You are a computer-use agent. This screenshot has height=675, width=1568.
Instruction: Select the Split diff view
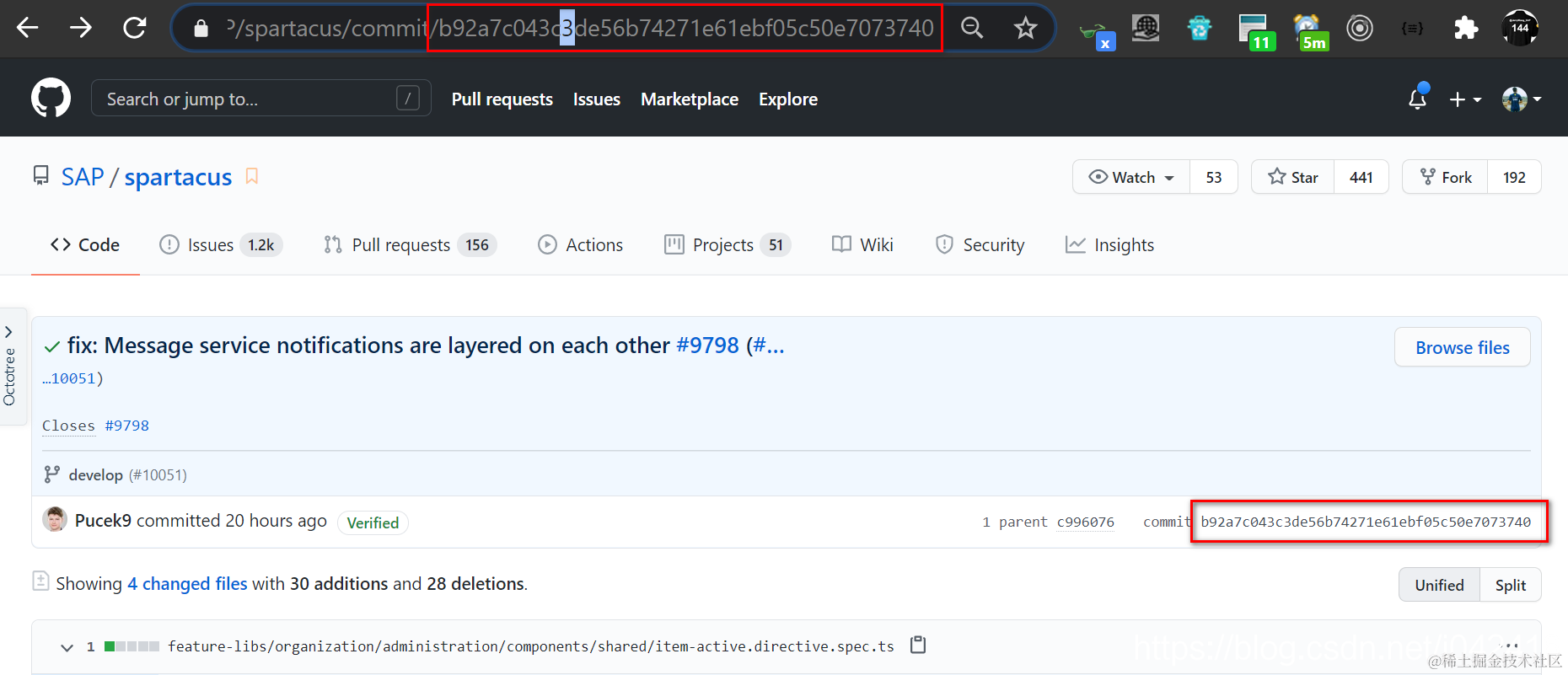[x=1510, y=585]
